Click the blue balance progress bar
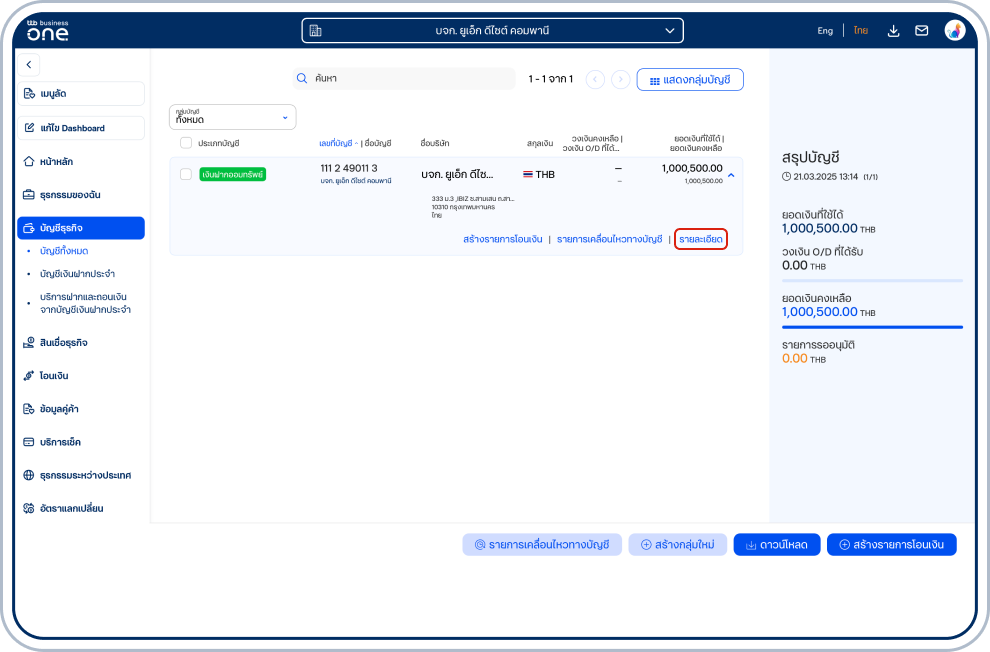Screen dimensions: 990x652 click(x=871, y=327)
